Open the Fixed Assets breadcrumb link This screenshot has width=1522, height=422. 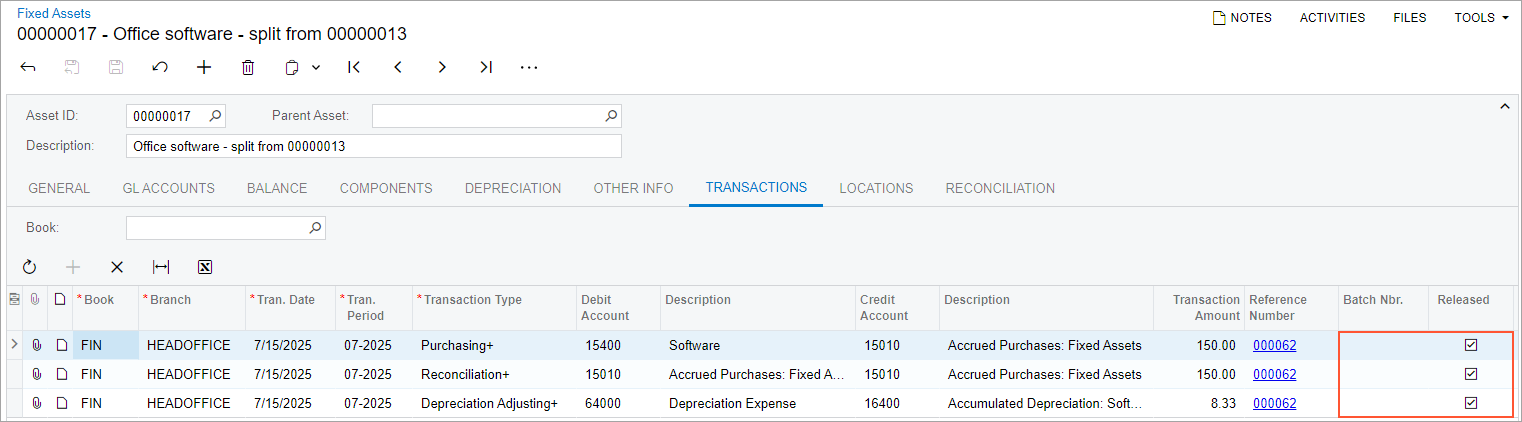click(54, 14)
